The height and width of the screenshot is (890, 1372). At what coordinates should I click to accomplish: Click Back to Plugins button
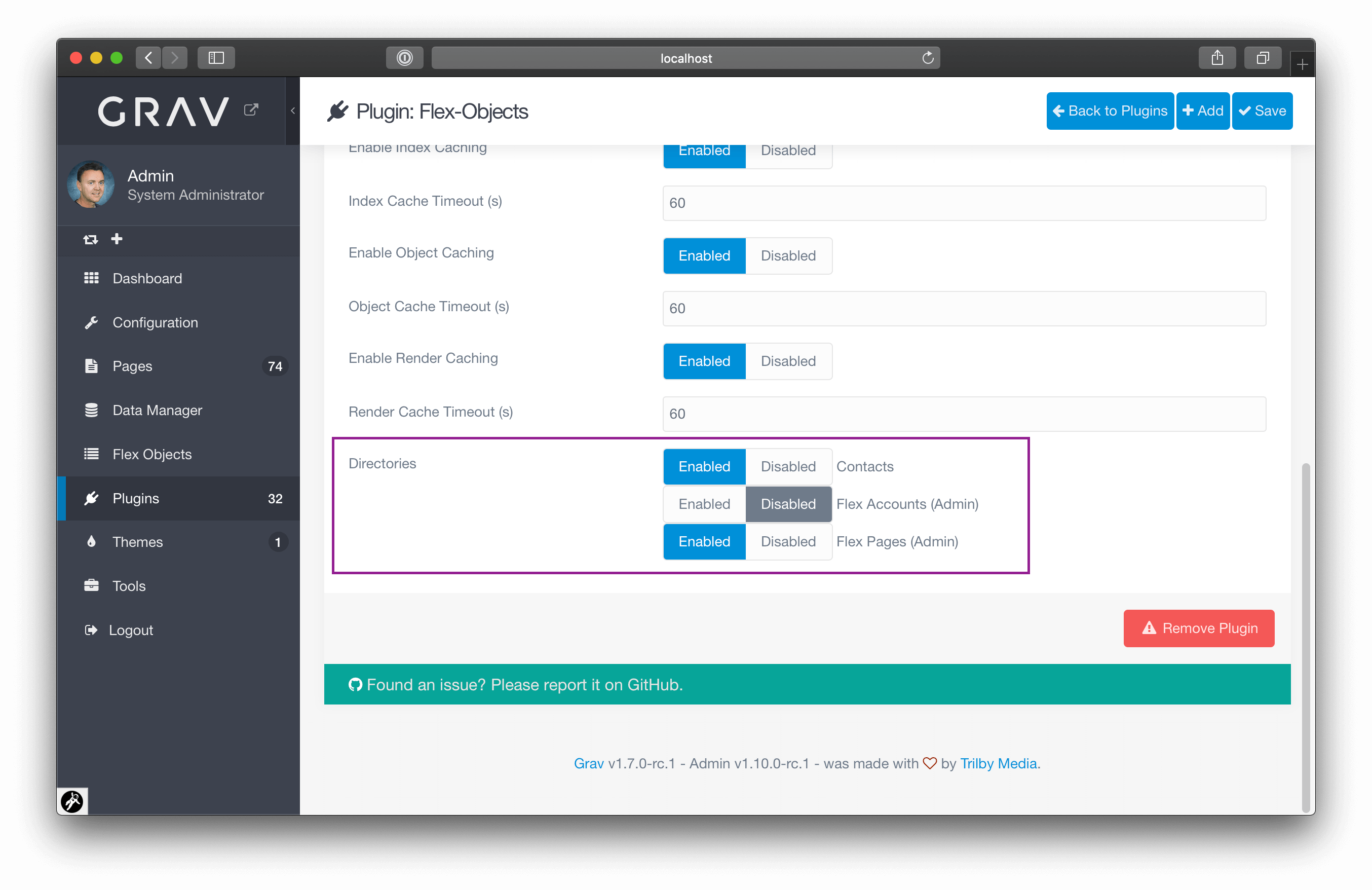pos(1110,110)
